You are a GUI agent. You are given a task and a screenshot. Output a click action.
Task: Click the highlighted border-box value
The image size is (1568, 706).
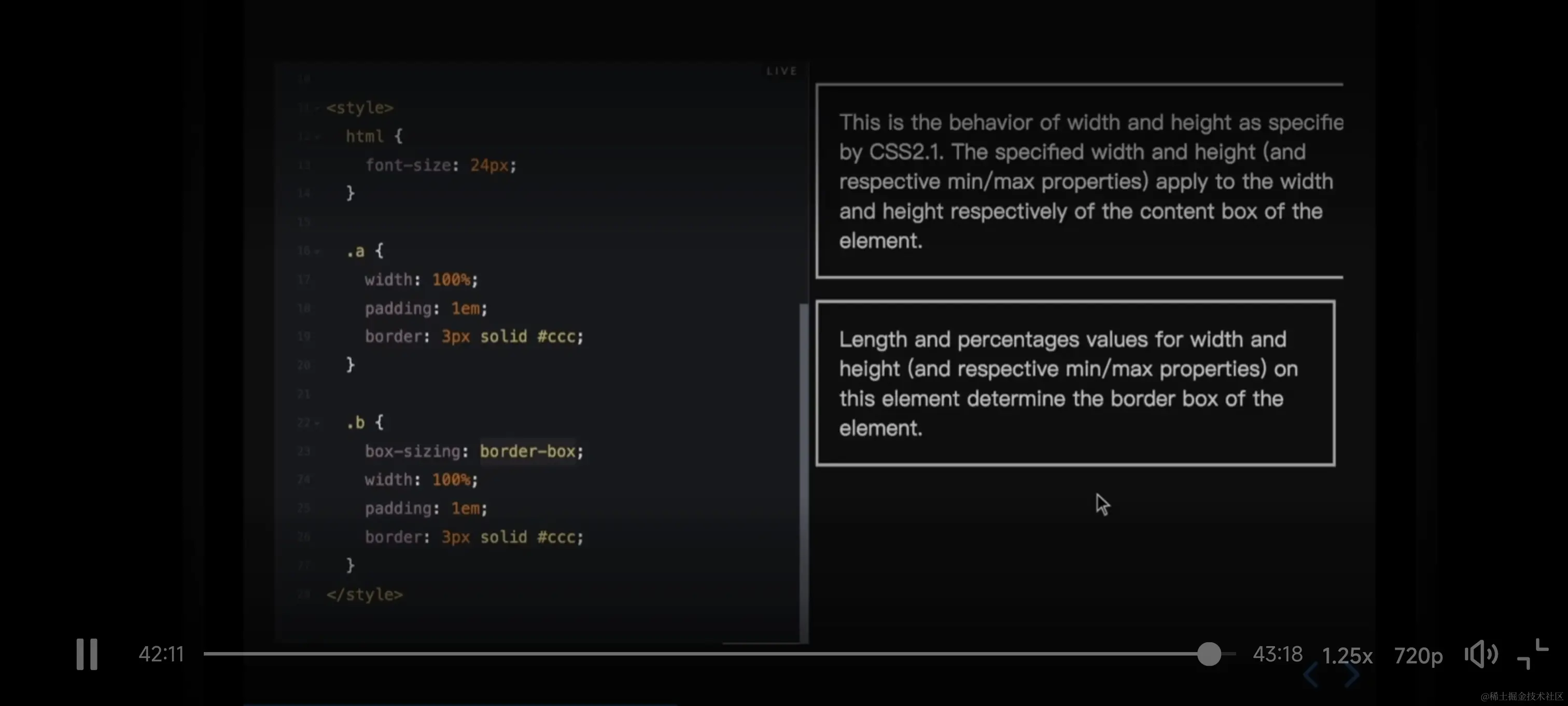pyautogui.click(x=527, y=451)
